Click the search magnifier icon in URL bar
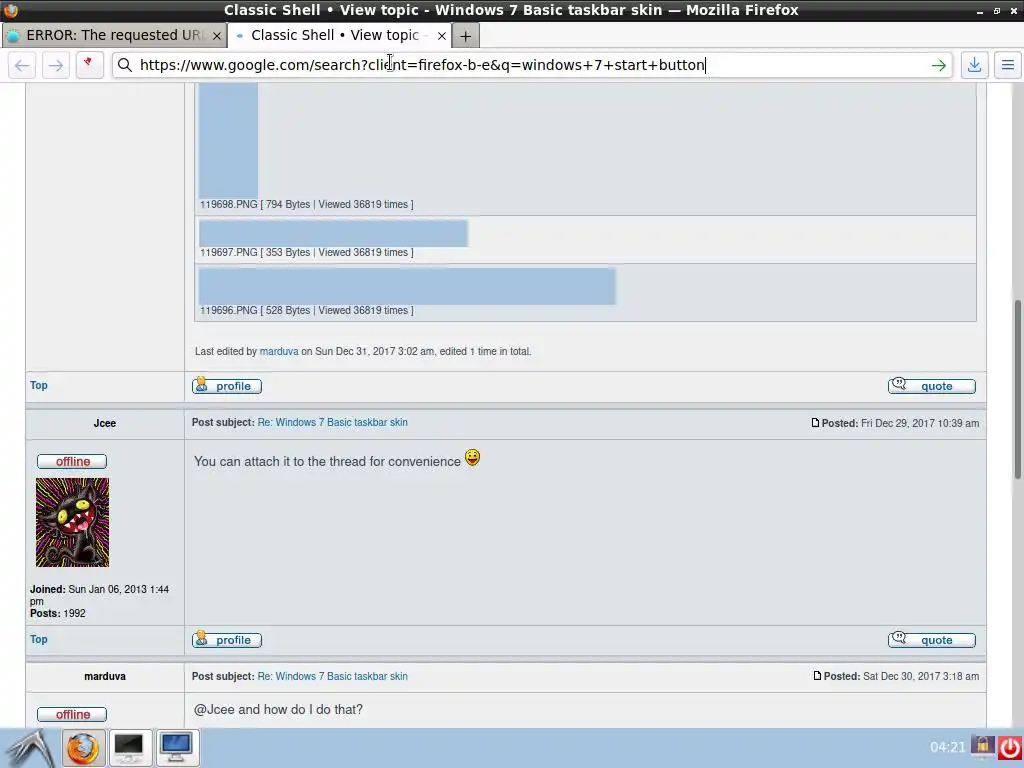This screenshot has width=1024, height=768. (x=125, y=65)
